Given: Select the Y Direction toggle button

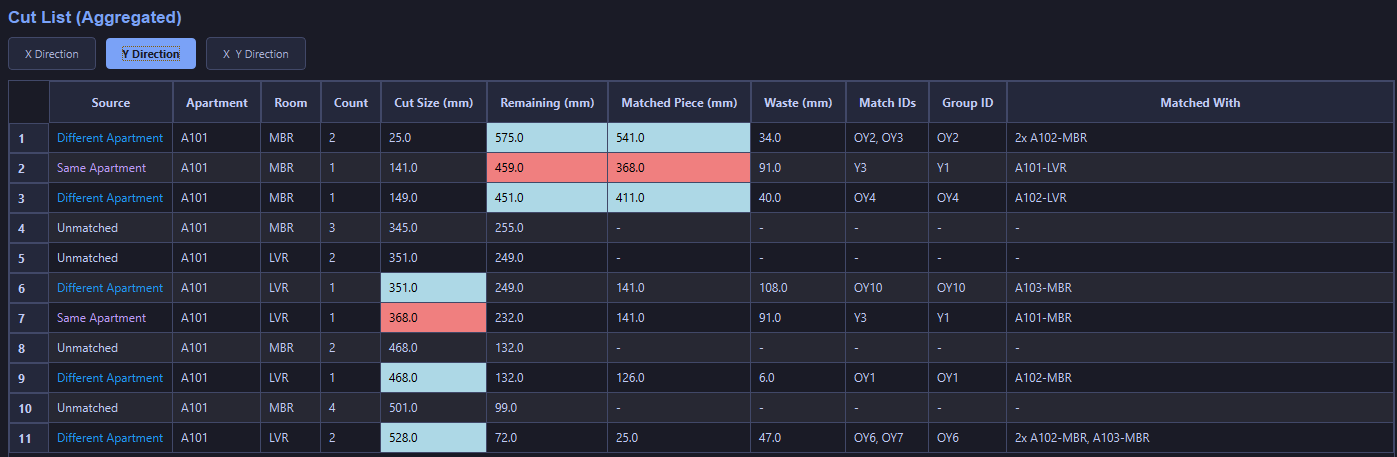Looking at the screenshot, I should coord(151,54).
